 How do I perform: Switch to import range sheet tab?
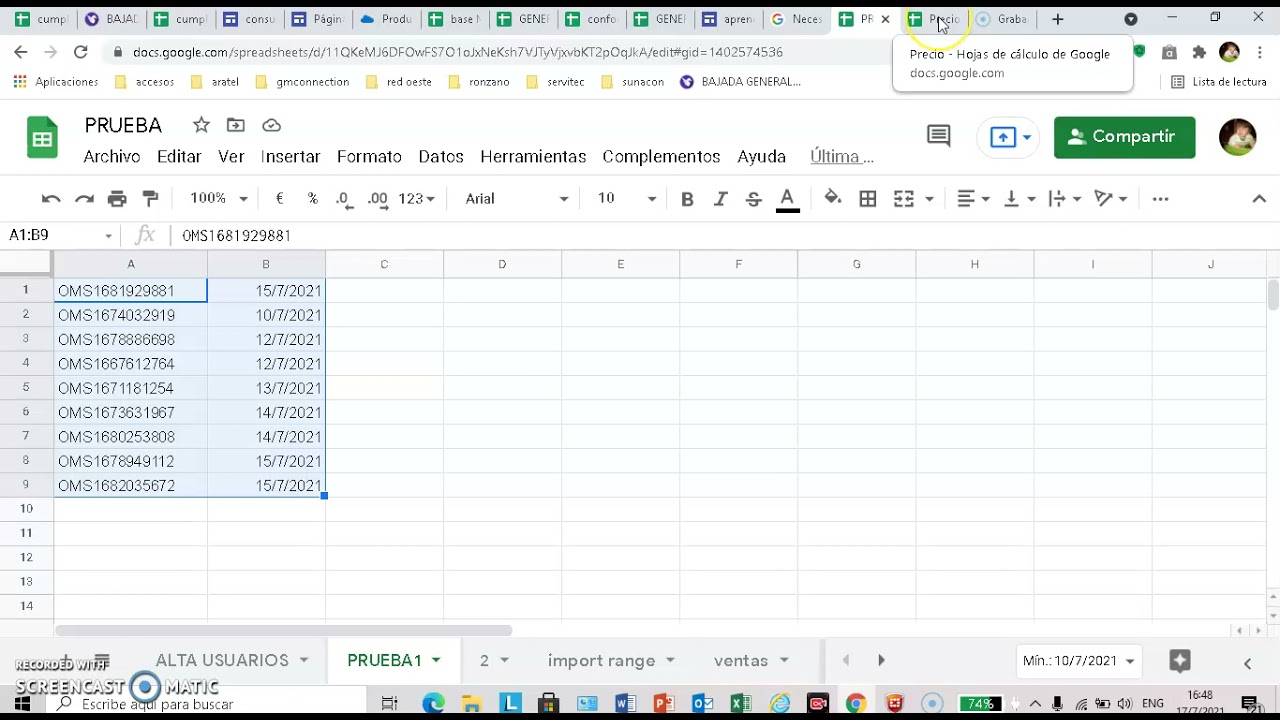pos(601,661)
